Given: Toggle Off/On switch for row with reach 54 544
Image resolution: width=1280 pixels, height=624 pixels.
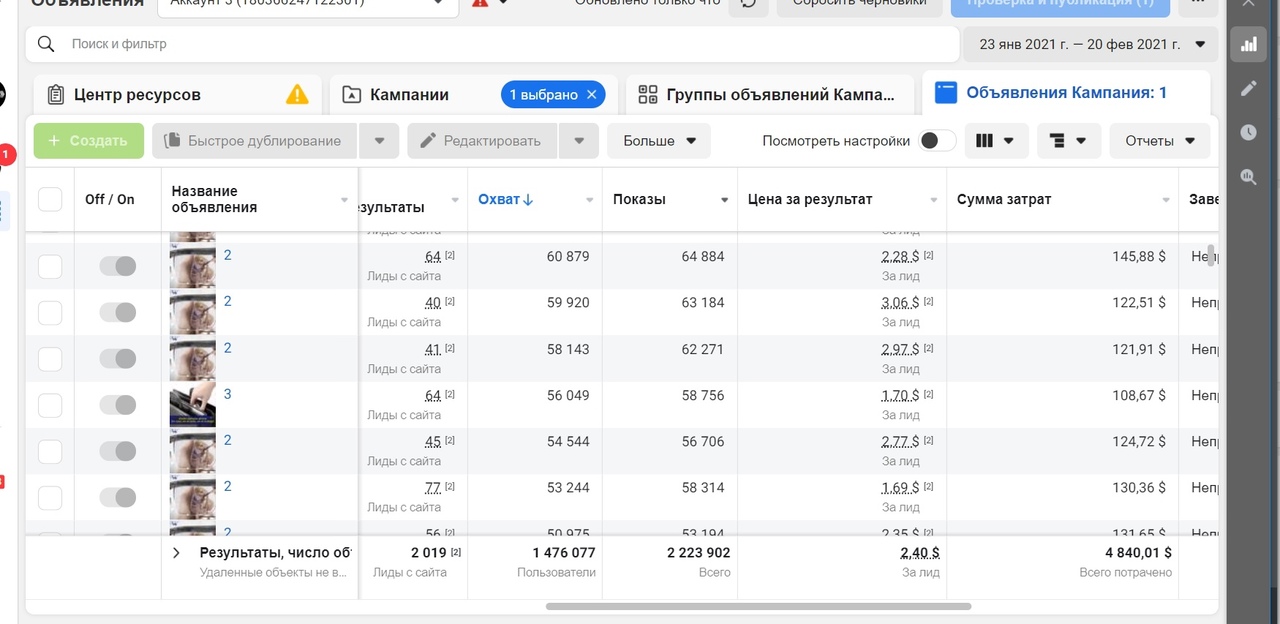Looking at the screenshot, I should (118, 451).
